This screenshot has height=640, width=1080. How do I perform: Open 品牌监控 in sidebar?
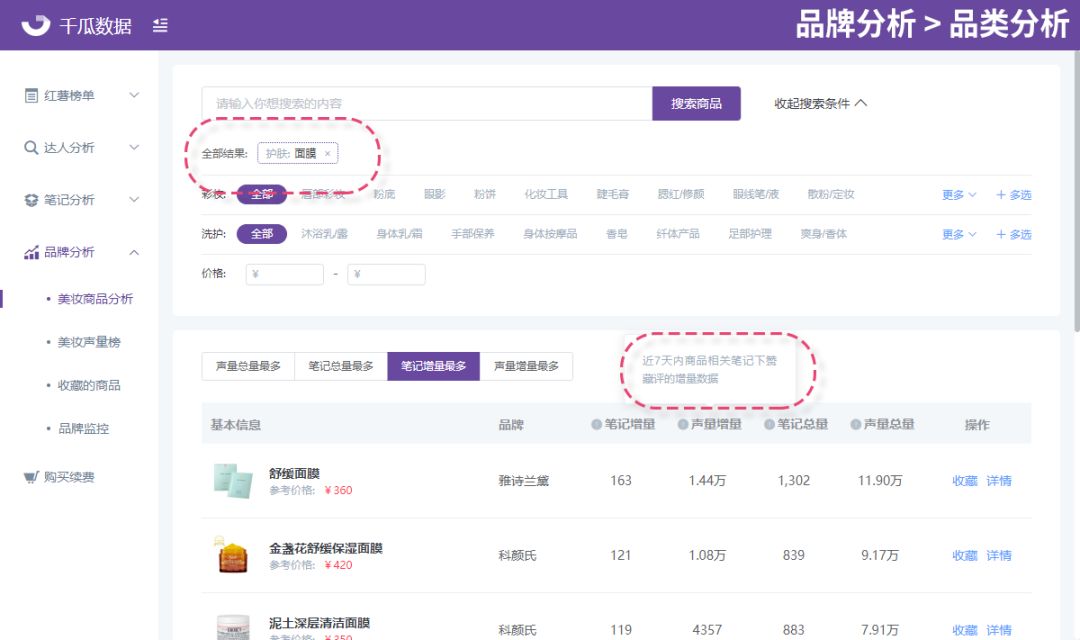click(83, 429)
